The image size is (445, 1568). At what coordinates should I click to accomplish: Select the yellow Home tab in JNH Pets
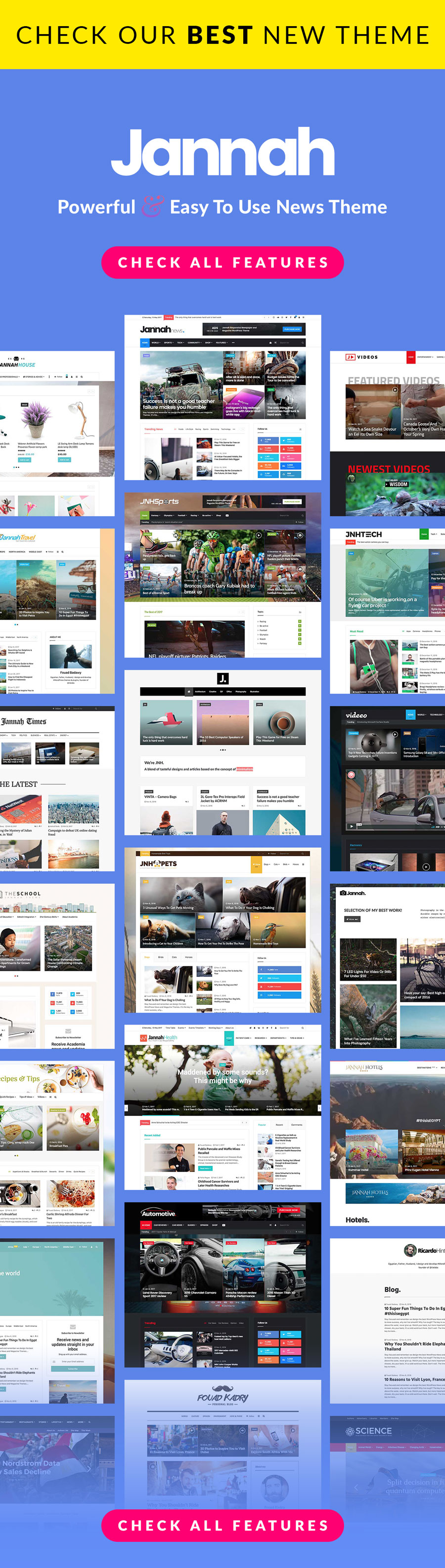256,864
